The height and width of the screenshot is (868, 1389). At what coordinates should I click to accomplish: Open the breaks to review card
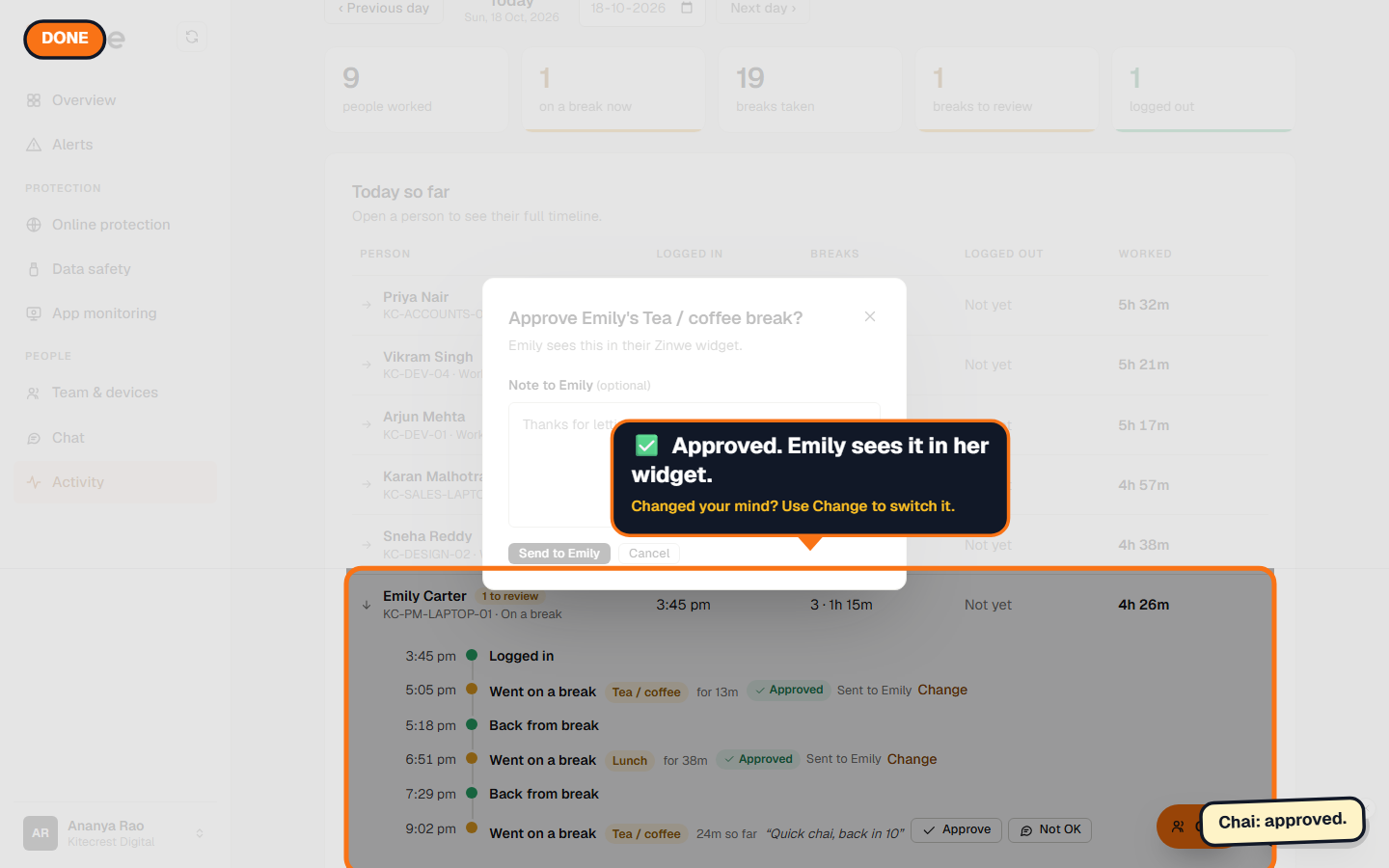click(x=1006, y=90)
